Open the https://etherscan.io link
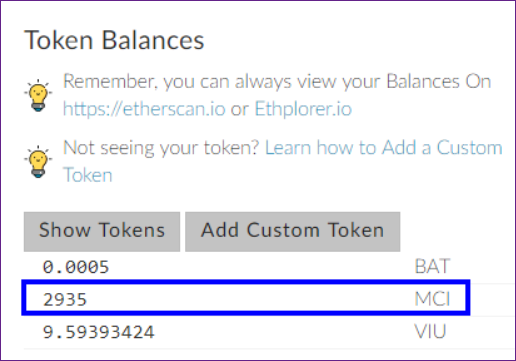The image size is (516, 361). tap(144, 109)
